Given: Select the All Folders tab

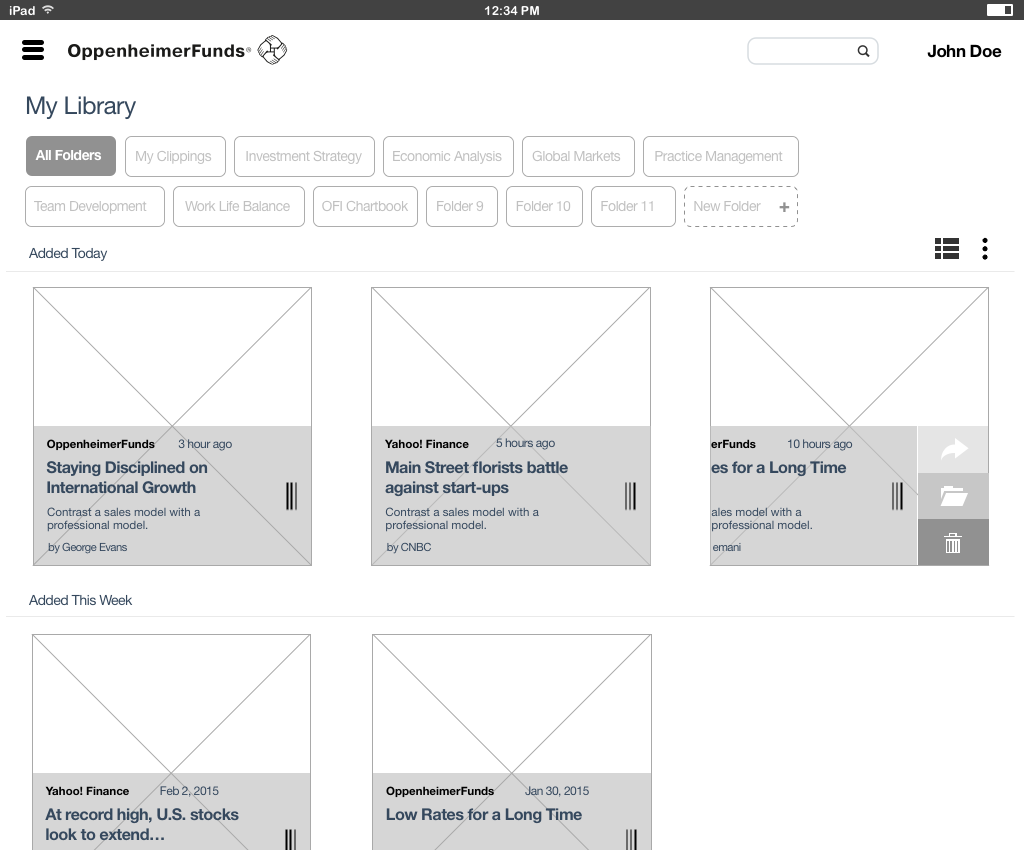Looking at the screenshot, I should pos(71,156).
